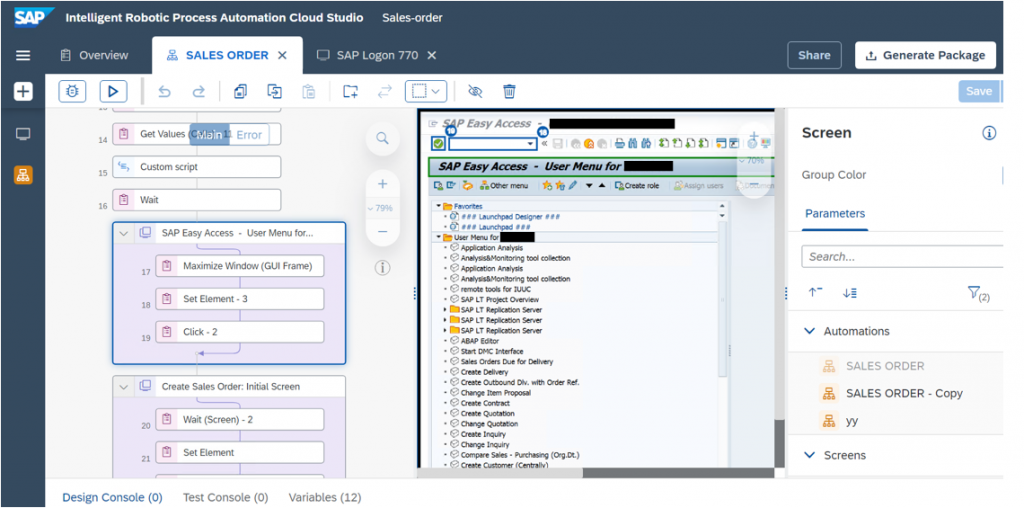Select the Custom script step
Screen dimensions: 1024x508
[197, 167]
